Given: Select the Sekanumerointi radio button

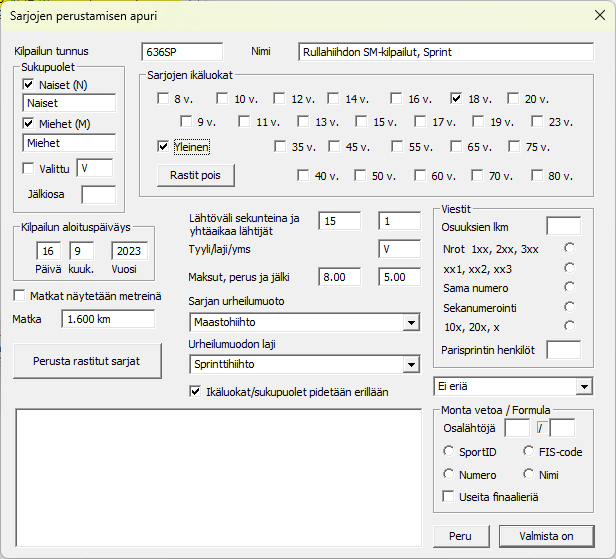Looking at the screenshot, I should (569, 306).
